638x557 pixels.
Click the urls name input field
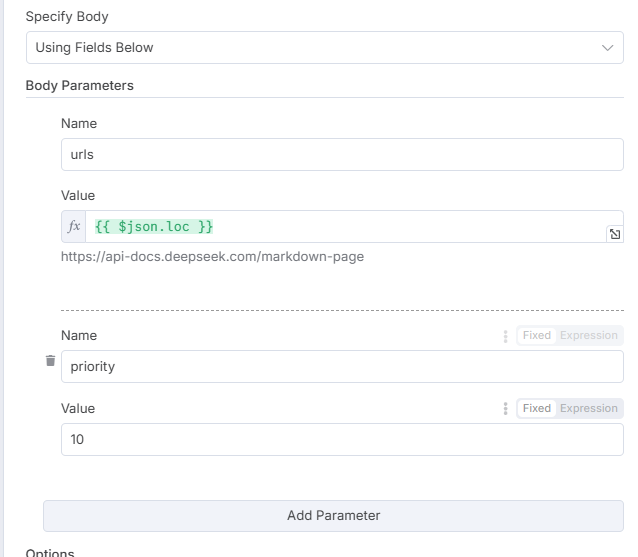[x=341, y=154]
